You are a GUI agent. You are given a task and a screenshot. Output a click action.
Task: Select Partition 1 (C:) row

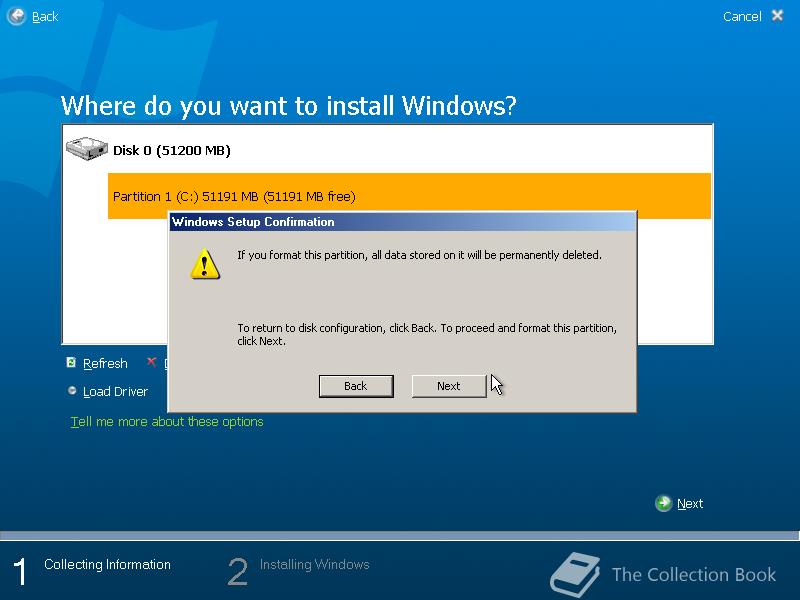[409, 196]
